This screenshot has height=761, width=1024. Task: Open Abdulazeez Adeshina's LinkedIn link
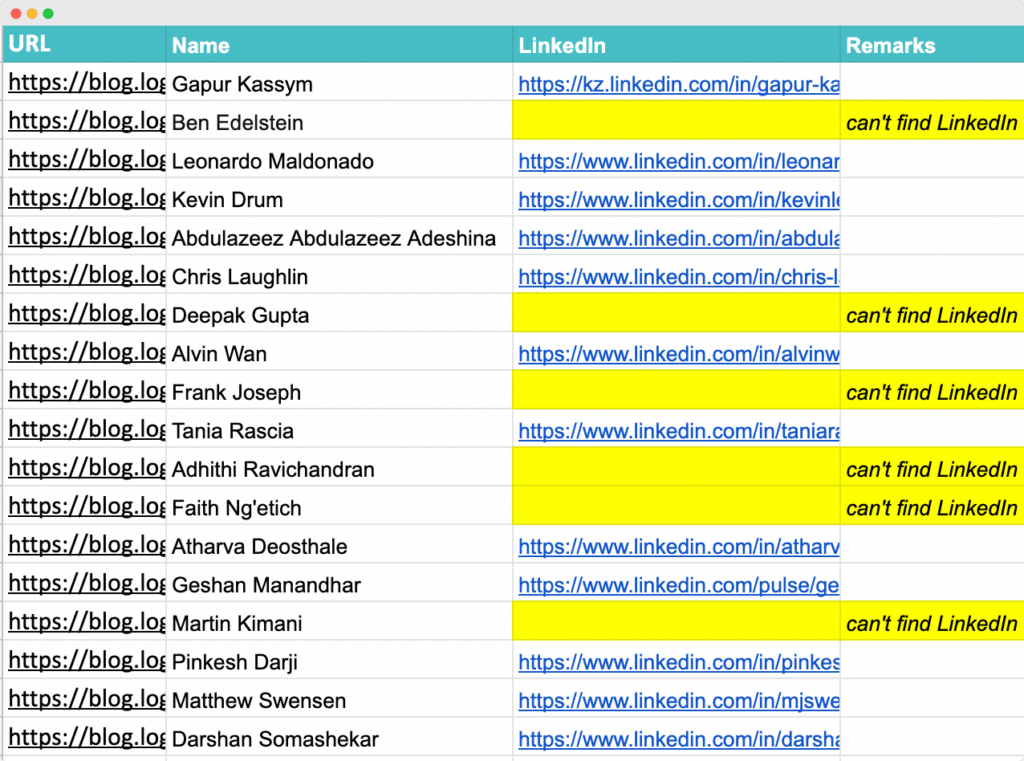pyautogui.click(x=679, y=238)
